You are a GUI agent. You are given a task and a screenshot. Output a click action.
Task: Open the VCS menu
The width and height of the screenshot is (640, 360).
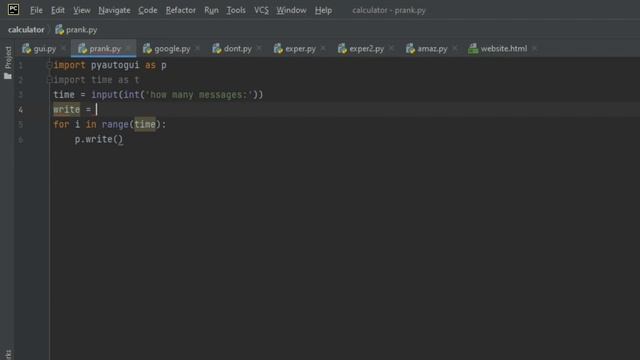coord(261,10)
